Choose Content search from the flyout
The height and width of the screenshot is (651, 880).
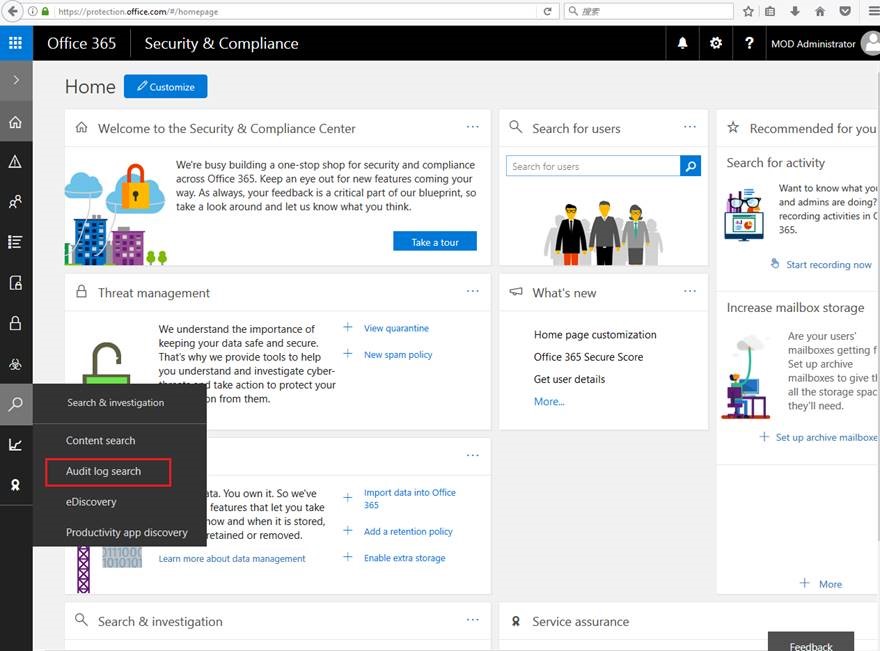pyautogui.click(x=100, y=441)
